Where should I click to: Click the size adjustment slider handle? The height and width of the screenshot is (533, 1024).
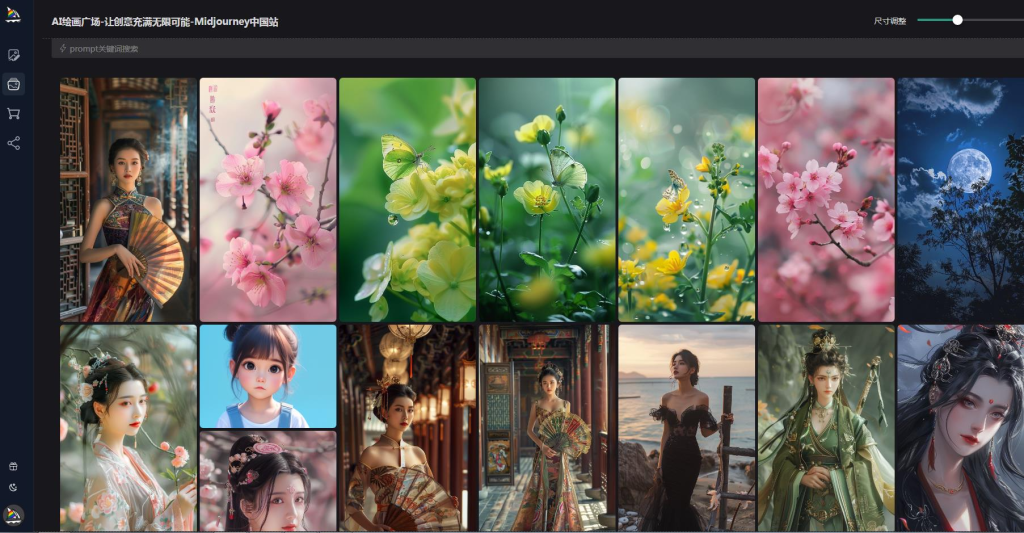tap(957, 20)
